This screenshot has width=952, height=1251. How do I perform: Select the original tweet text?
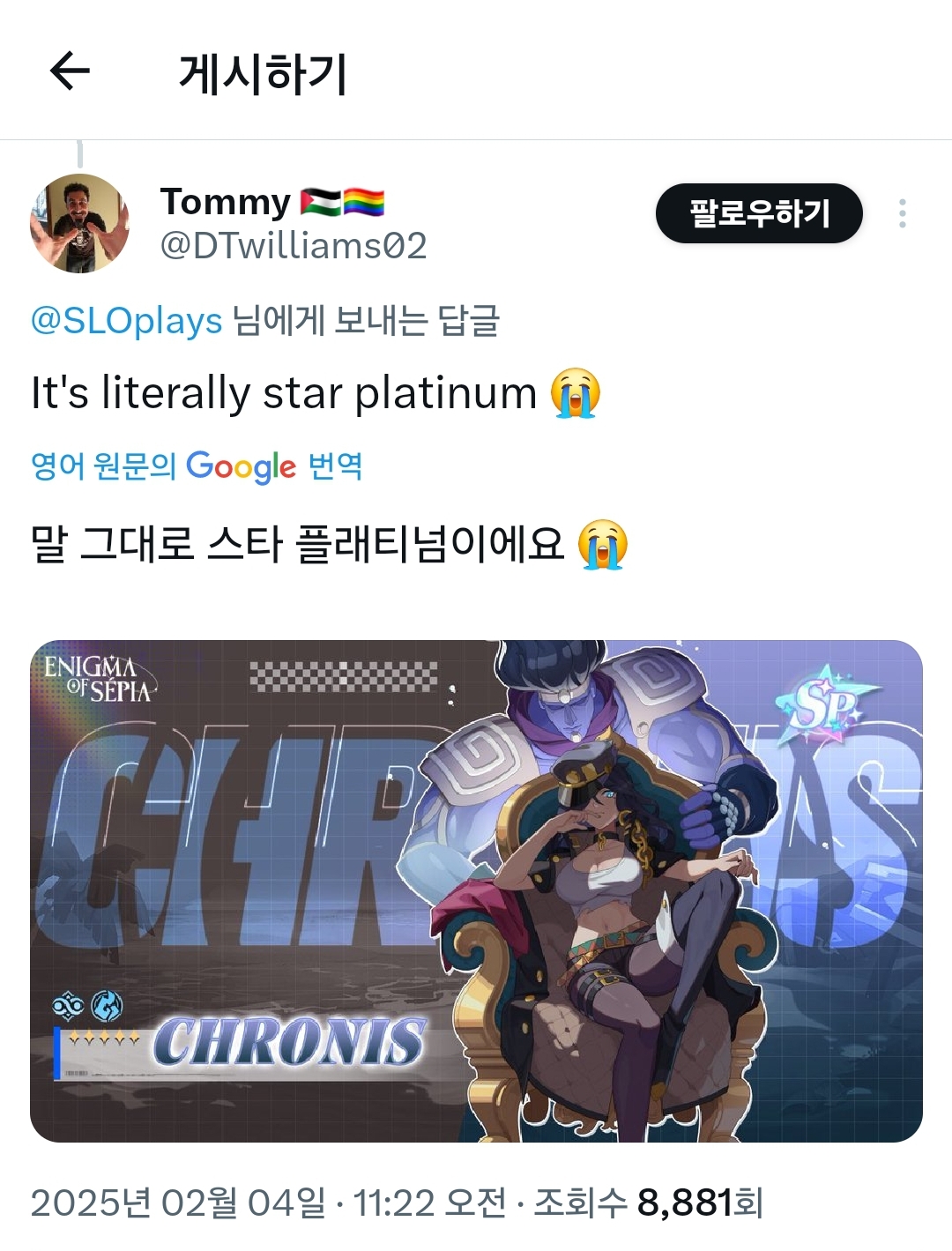[x=316, y=392]
